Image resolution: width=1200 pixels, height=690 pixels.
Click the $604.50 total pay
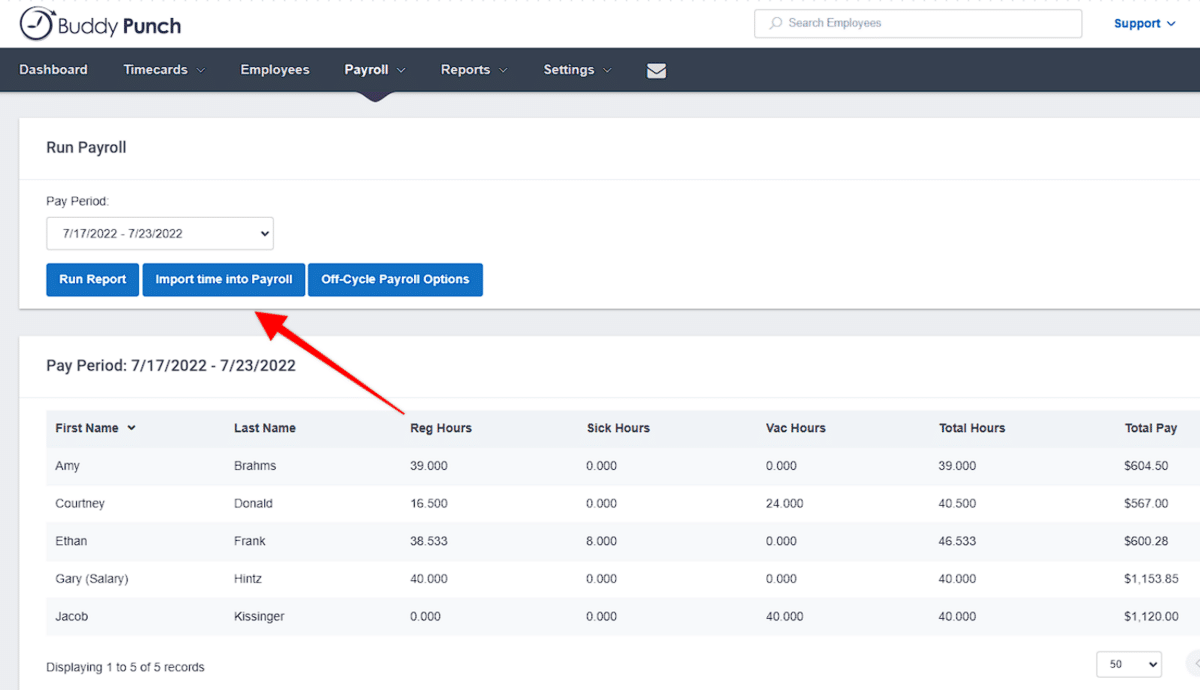(1146, 466)
